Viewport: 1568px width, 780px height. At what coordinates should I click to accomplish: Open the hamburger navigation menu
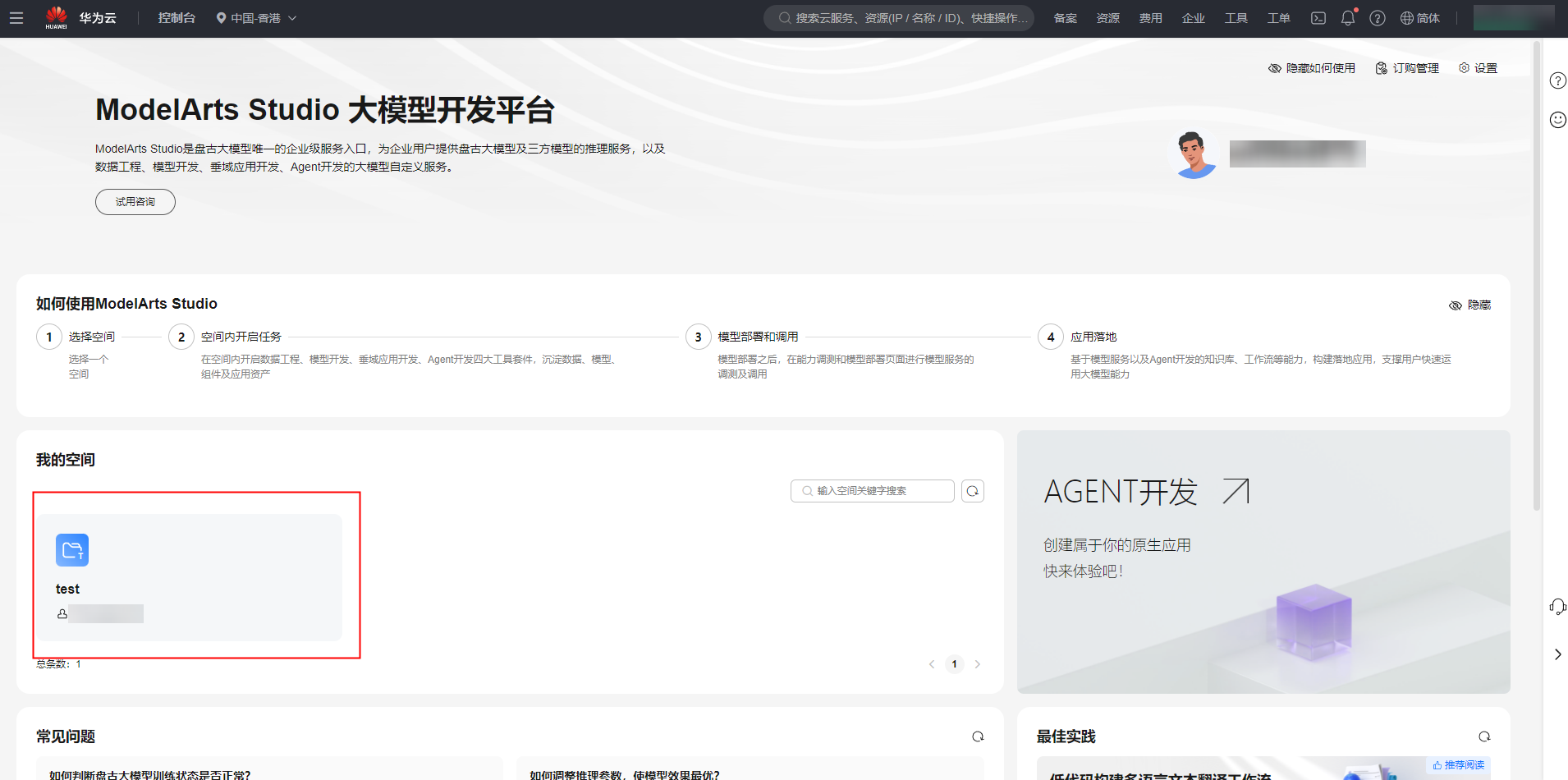pyautogui.click(x=16, y=18)
